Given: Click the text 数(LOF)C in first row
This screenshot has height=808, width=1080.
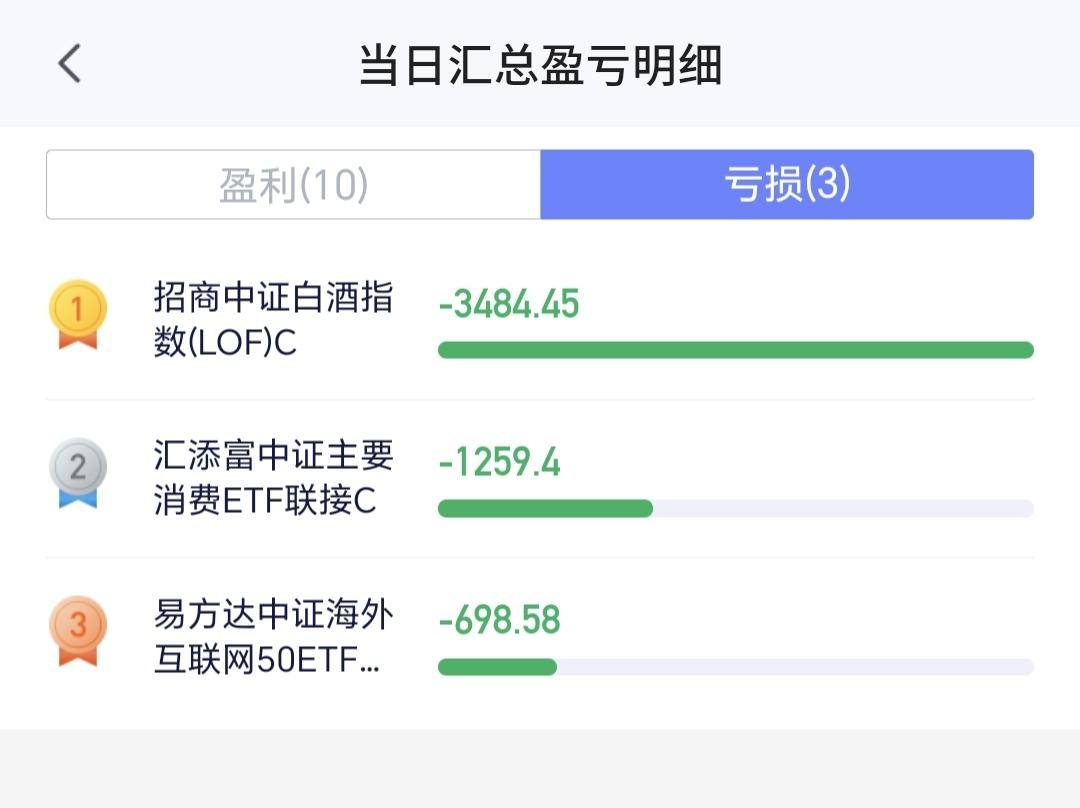Looking at the screenshot, I should coord(225,342).
